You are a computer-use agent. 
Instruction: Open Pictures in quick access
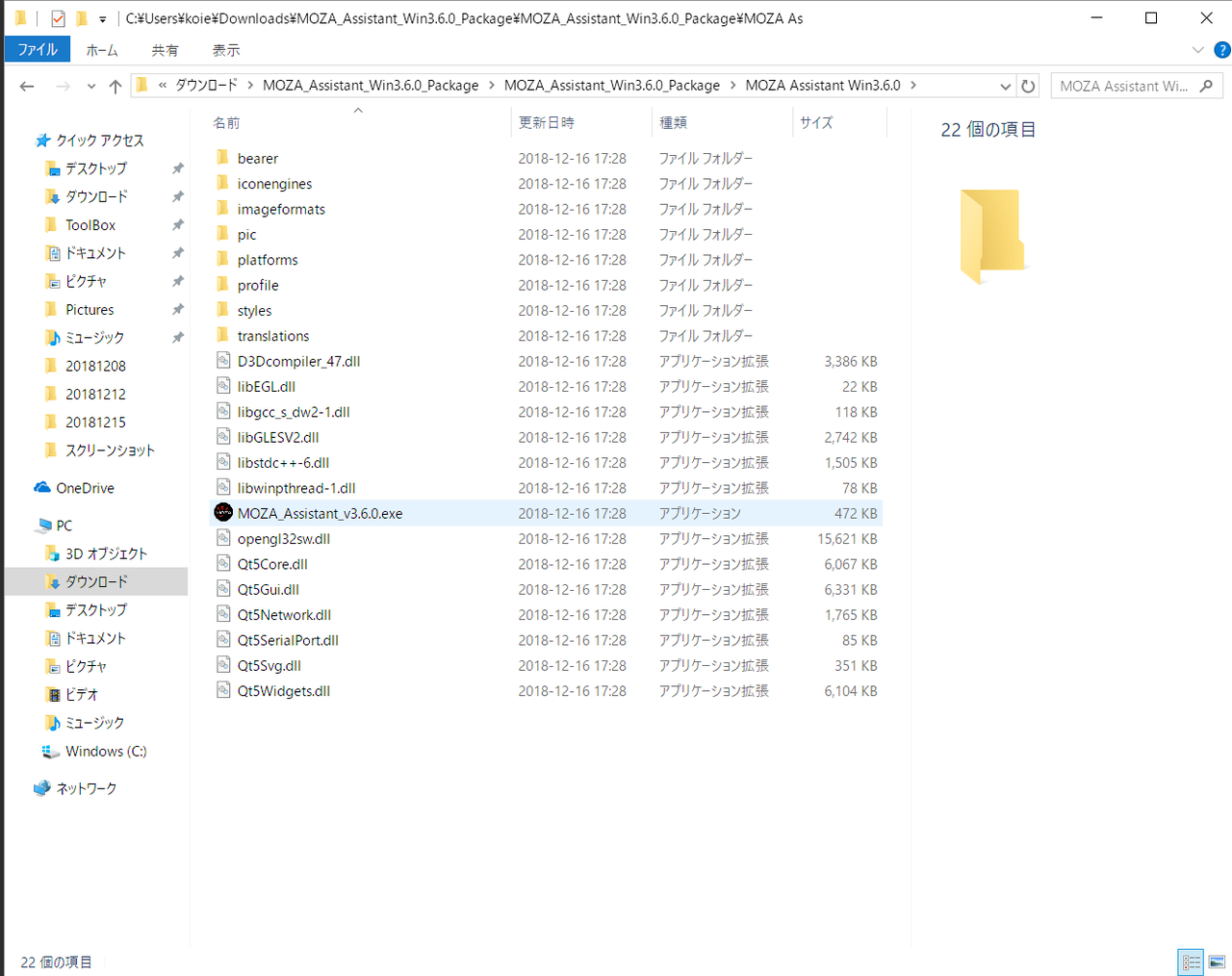tap(90, 310)
